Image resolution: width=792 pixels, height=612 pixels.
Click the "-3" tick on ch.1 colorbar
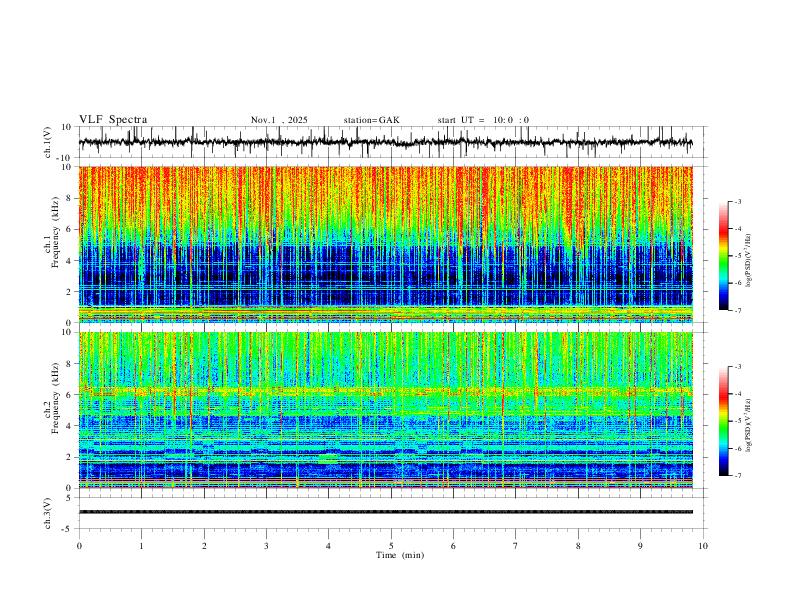738,201
